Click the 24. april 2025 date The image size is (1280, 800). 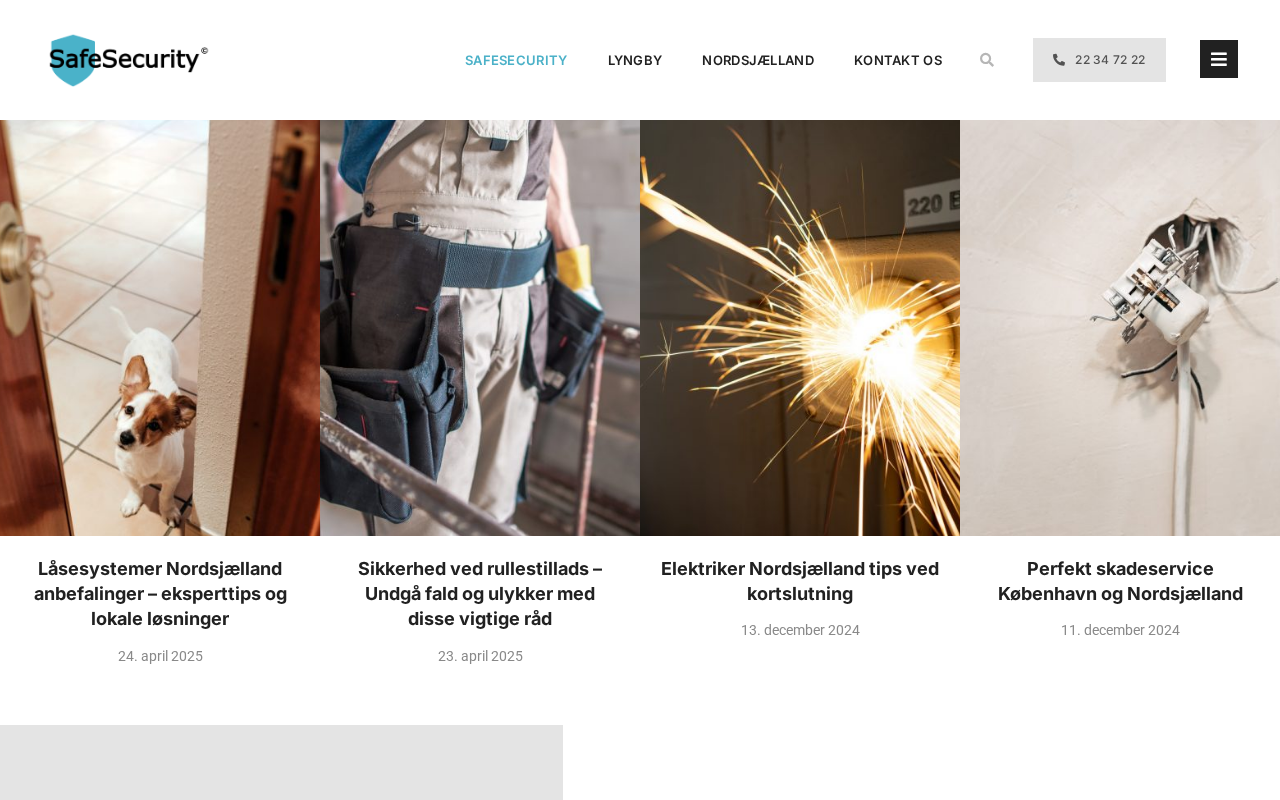(160, 656)
